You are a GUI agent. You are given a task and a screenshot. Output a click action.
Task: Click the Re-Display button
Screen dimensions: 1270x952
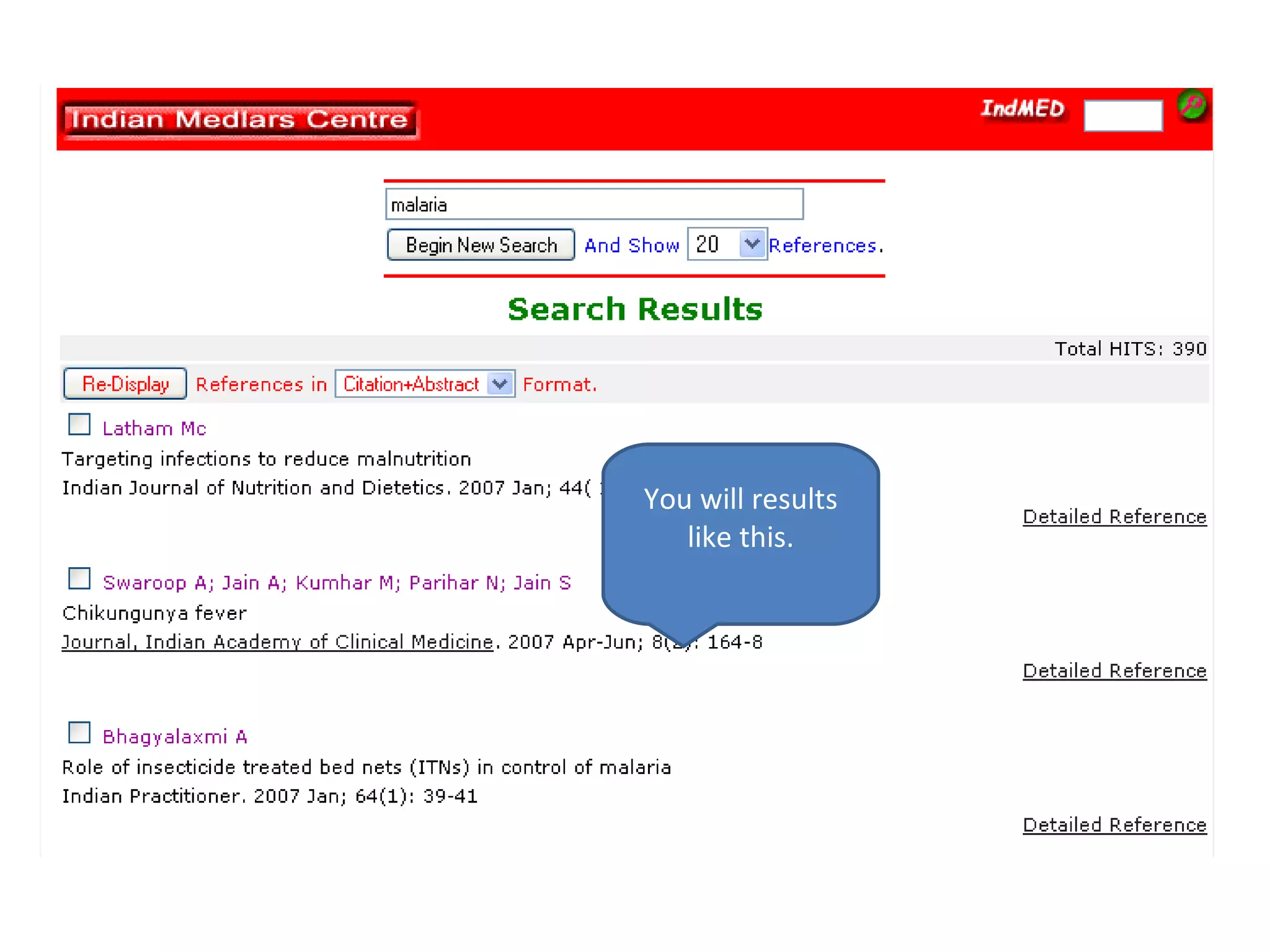[x=125, y=384]
